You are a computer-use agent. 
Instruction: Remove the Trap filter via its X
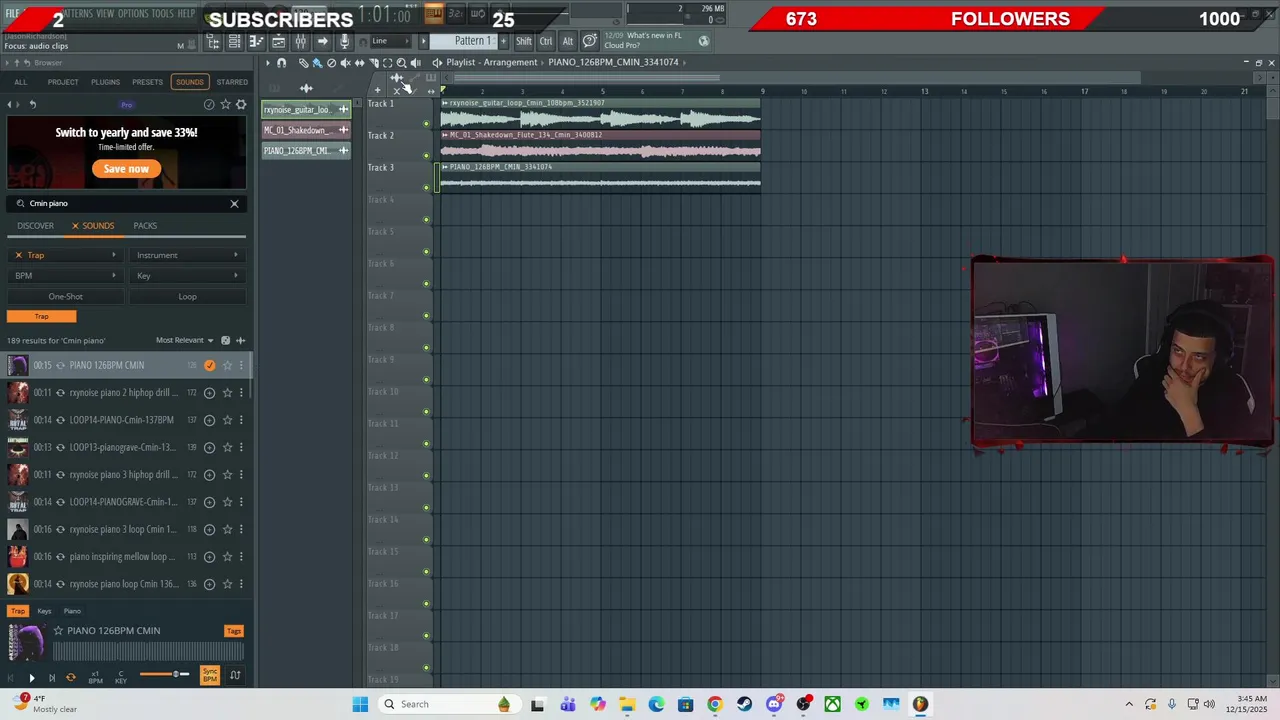click(x=18, y=255)
